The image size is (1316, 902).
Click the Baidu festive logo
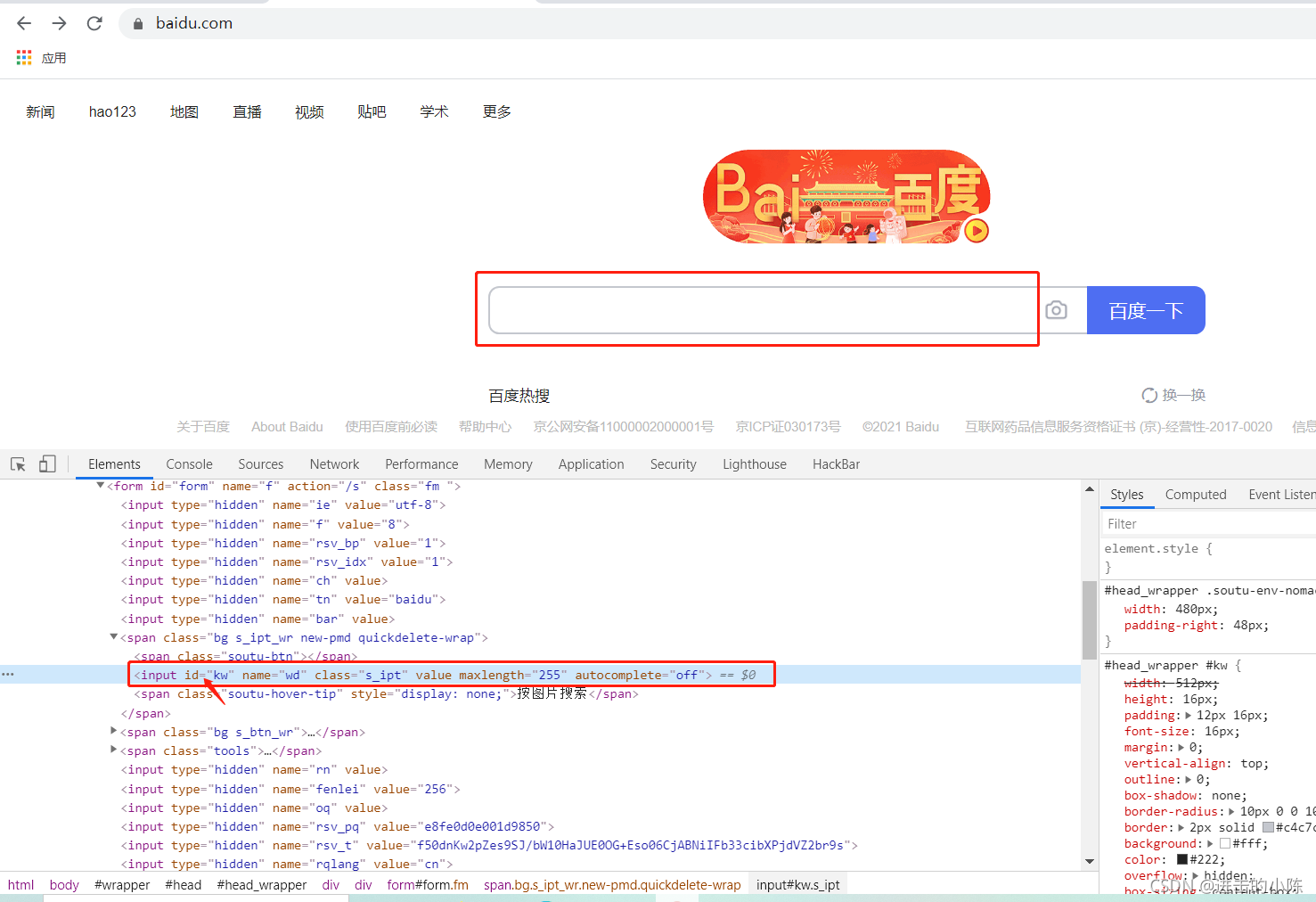coord(846,197)
